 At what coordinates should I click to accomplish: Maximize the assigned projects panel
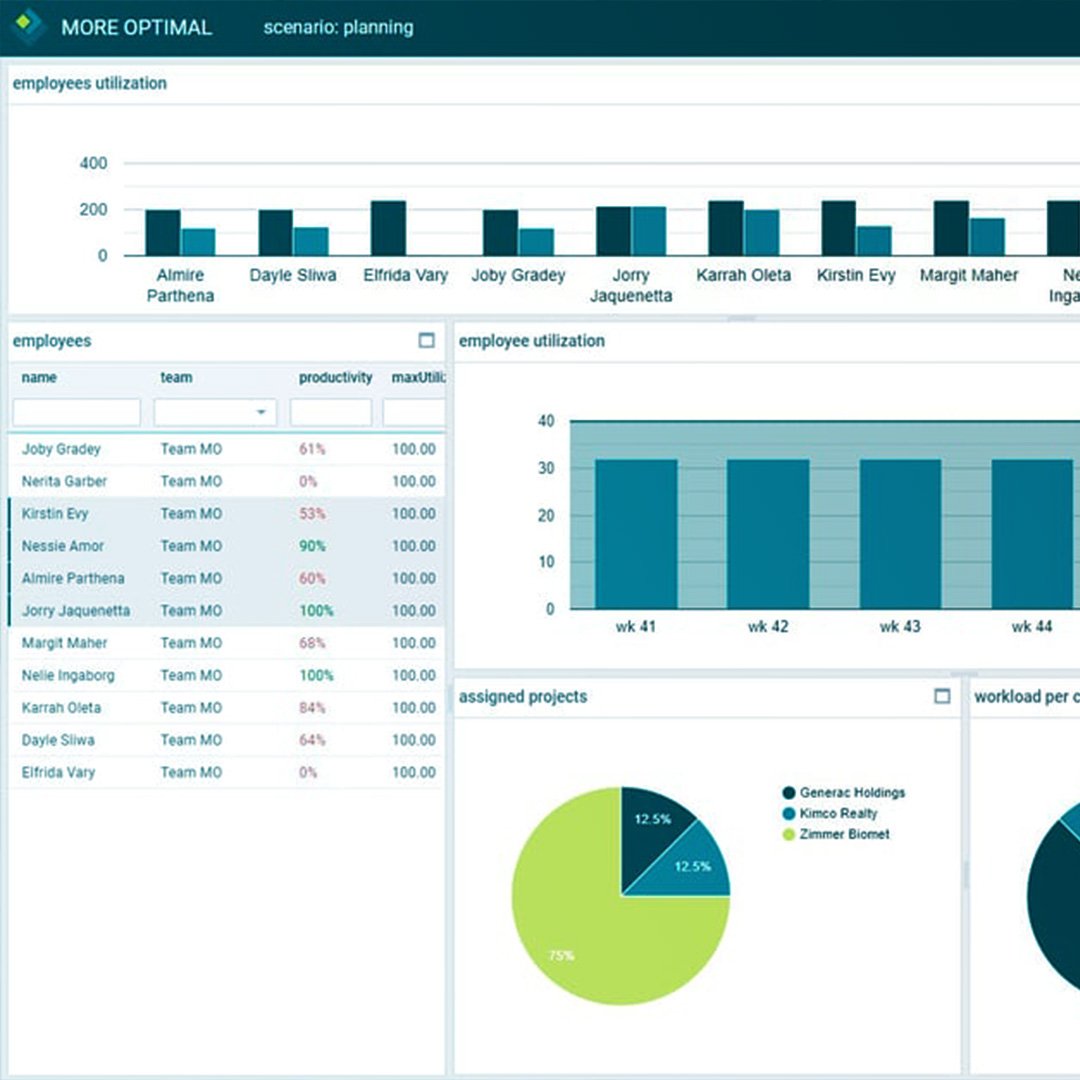941,696
